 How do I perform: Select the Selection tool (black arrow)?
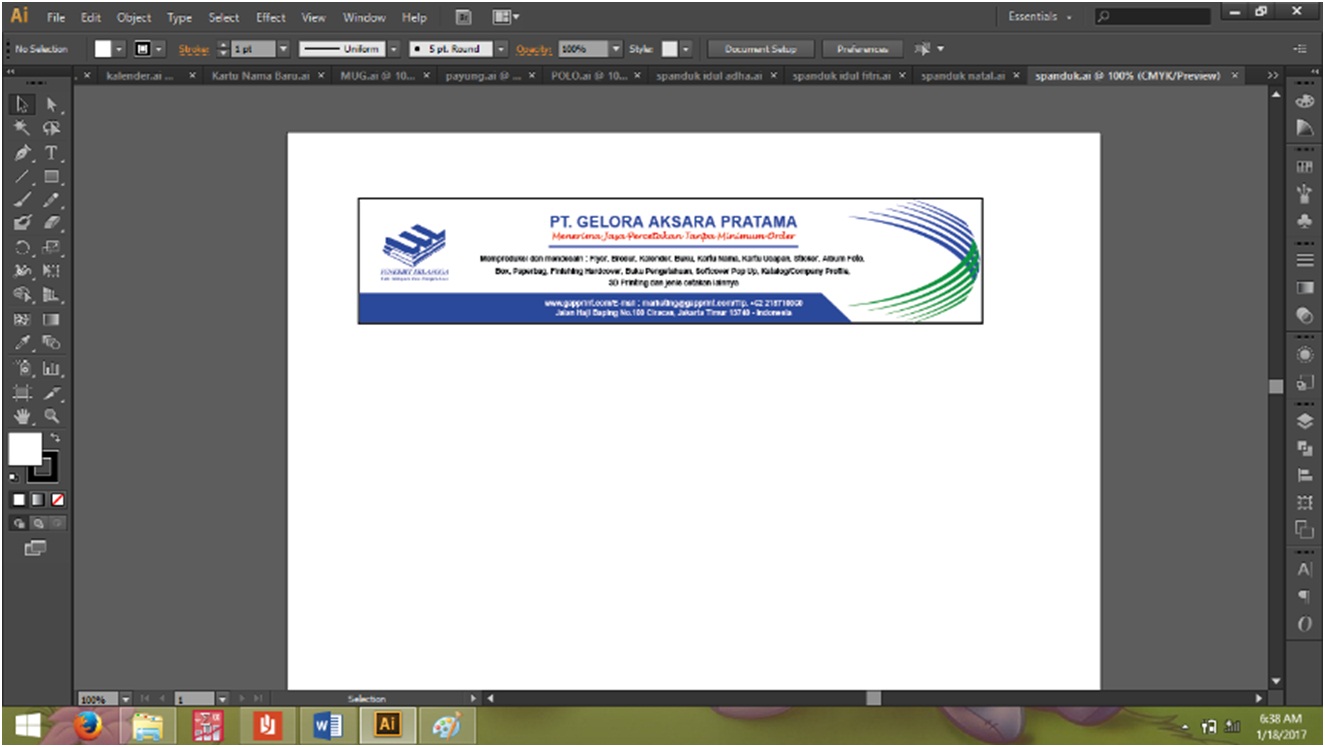click(24, 105)
